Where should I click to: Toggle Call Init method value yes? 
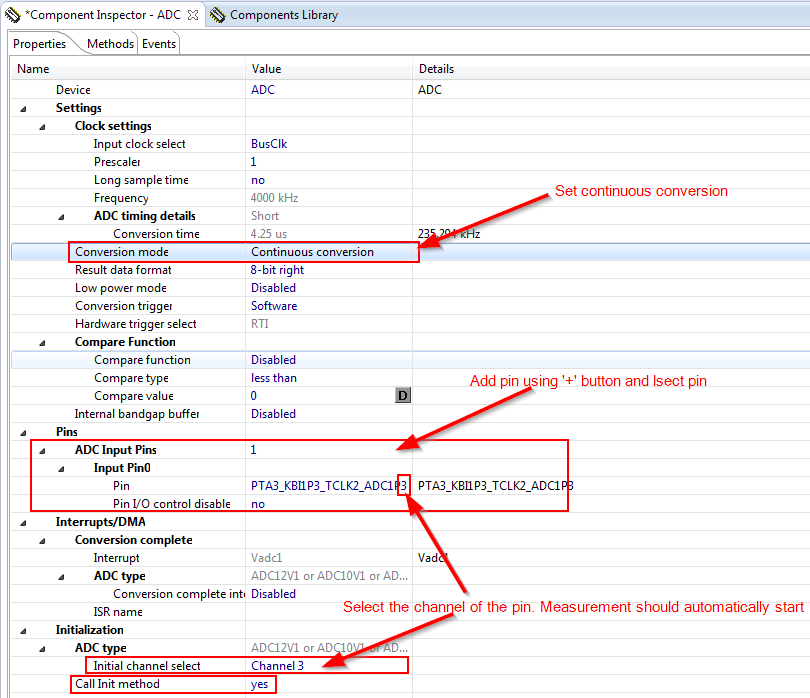[x=259, y=684]
